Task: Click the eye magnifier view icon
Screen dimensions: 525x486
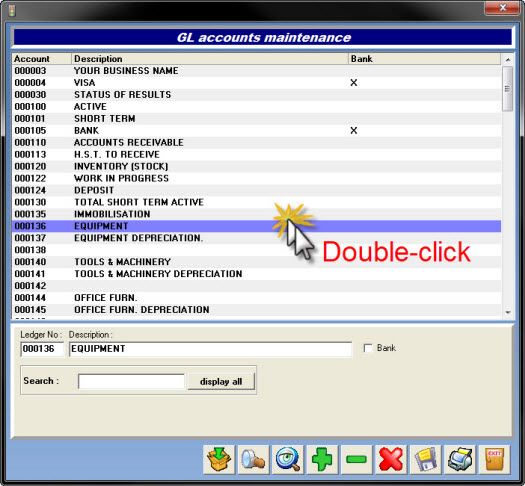Action: (288, 460)
